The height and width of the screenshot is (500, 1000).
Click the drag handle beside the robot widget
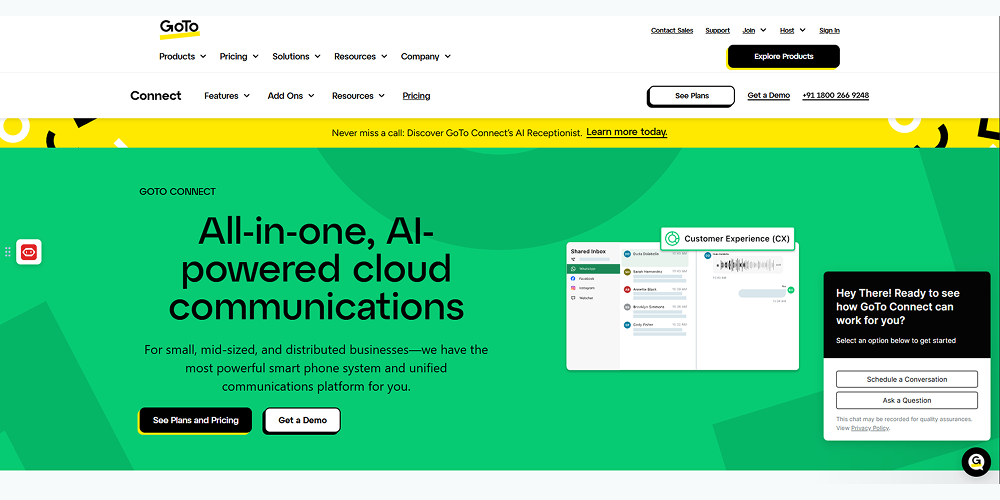(x=8, y=252)
